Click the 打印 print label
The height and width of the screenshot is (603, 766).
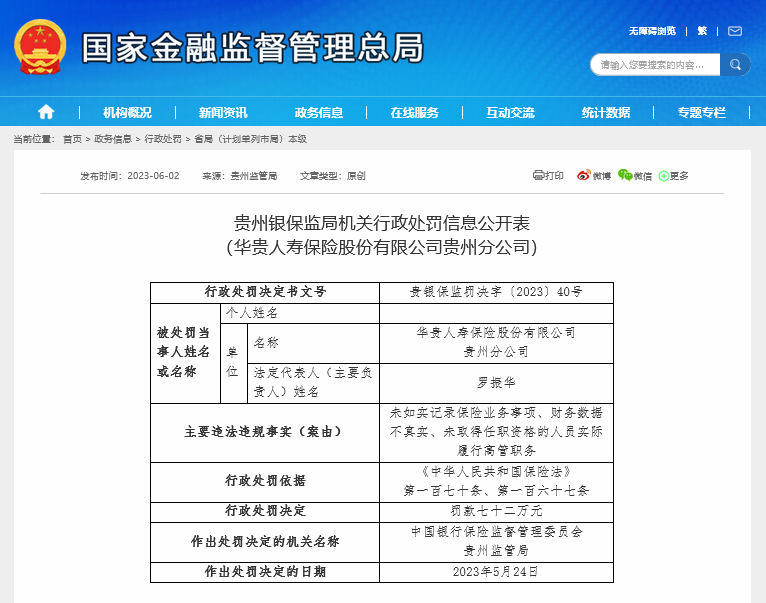(x=554, y=175)
